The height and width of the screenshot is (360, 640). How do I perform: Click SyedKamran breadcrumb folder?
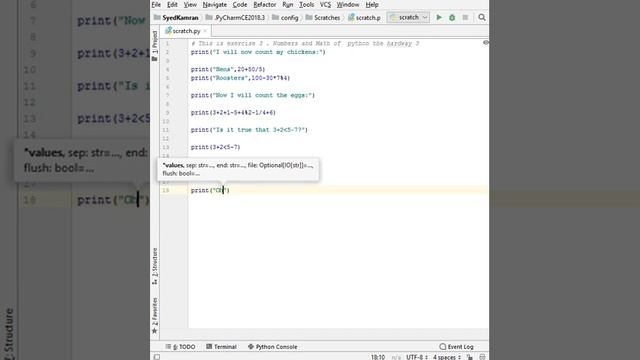point(176,18)
